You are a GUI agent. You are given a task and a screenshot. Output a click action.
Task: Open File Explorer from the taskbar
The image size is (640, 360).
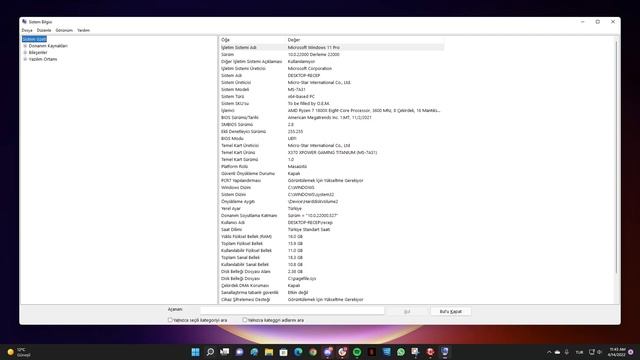(x=269, y=352)
